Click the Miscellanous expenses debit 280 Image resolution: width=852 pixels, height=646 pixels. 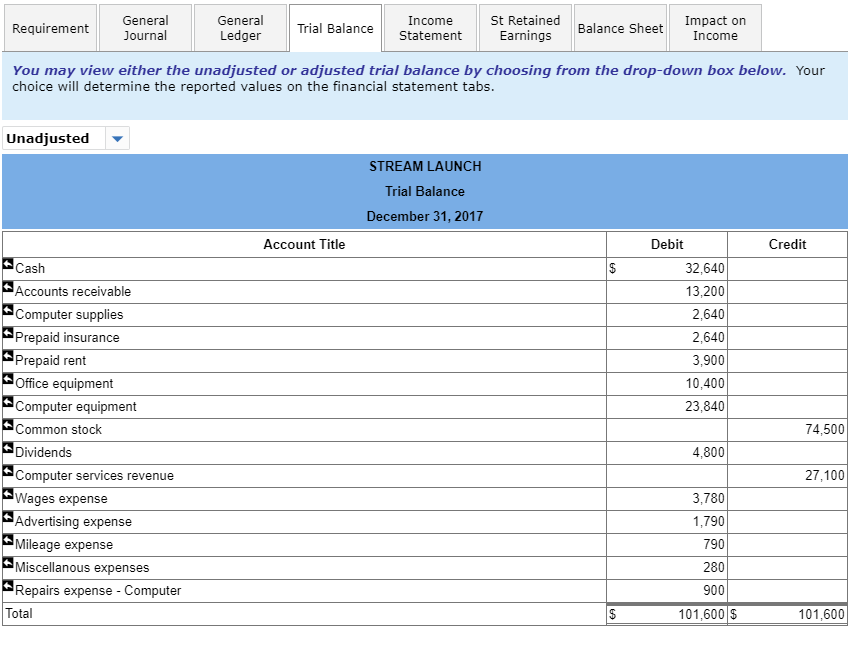pyautogui.click(x=713, y=568)
